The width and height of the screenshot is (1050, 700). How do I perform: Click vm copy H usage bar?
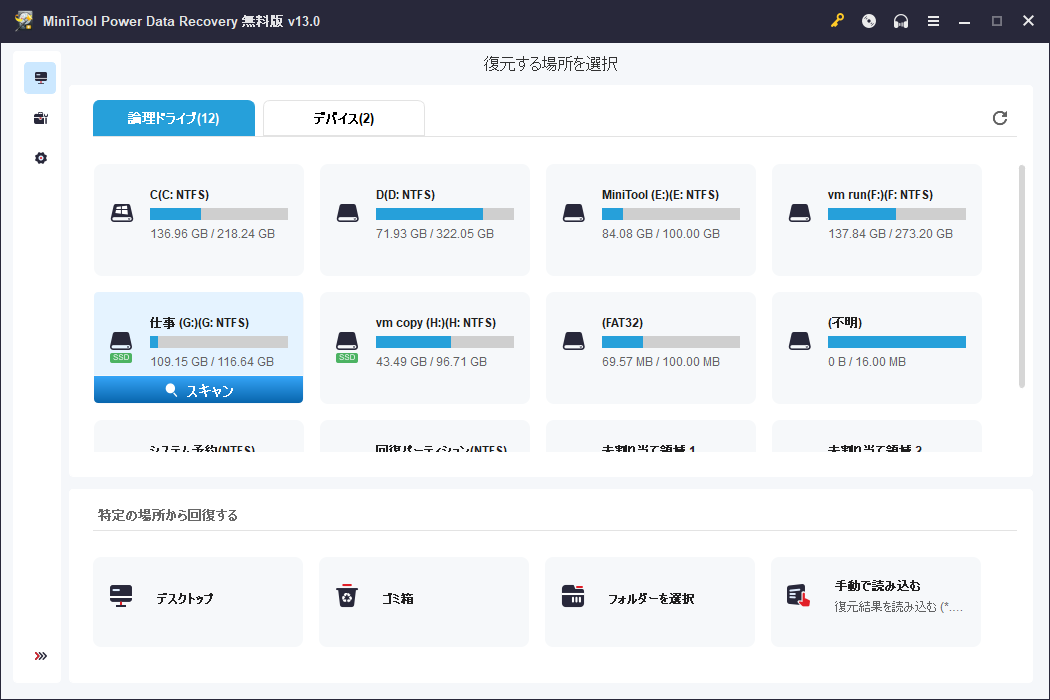445,342
